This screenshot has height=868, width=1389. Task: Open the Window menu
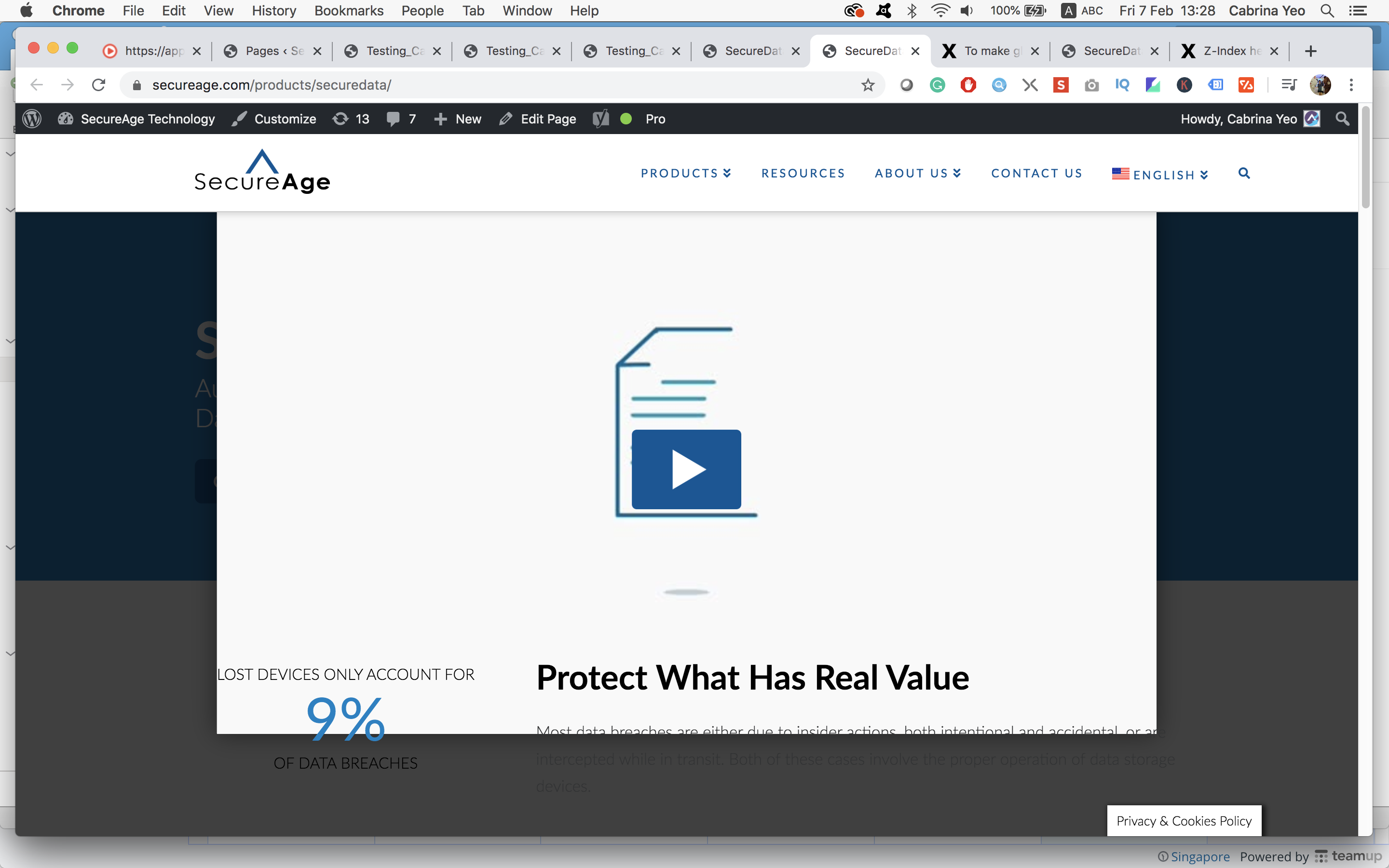527,10
